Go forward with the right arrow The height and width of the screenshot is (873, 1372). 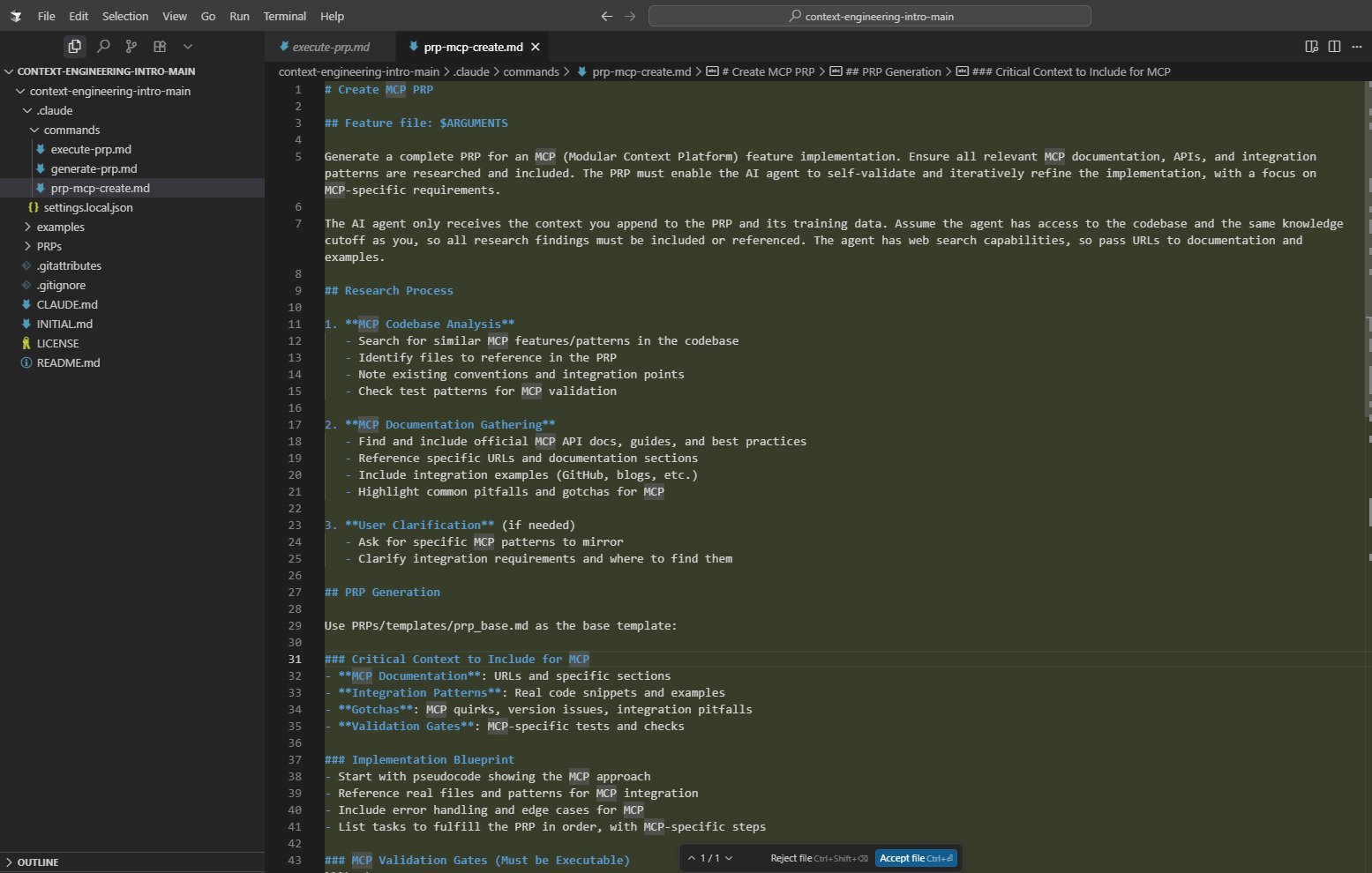point(630,16)
